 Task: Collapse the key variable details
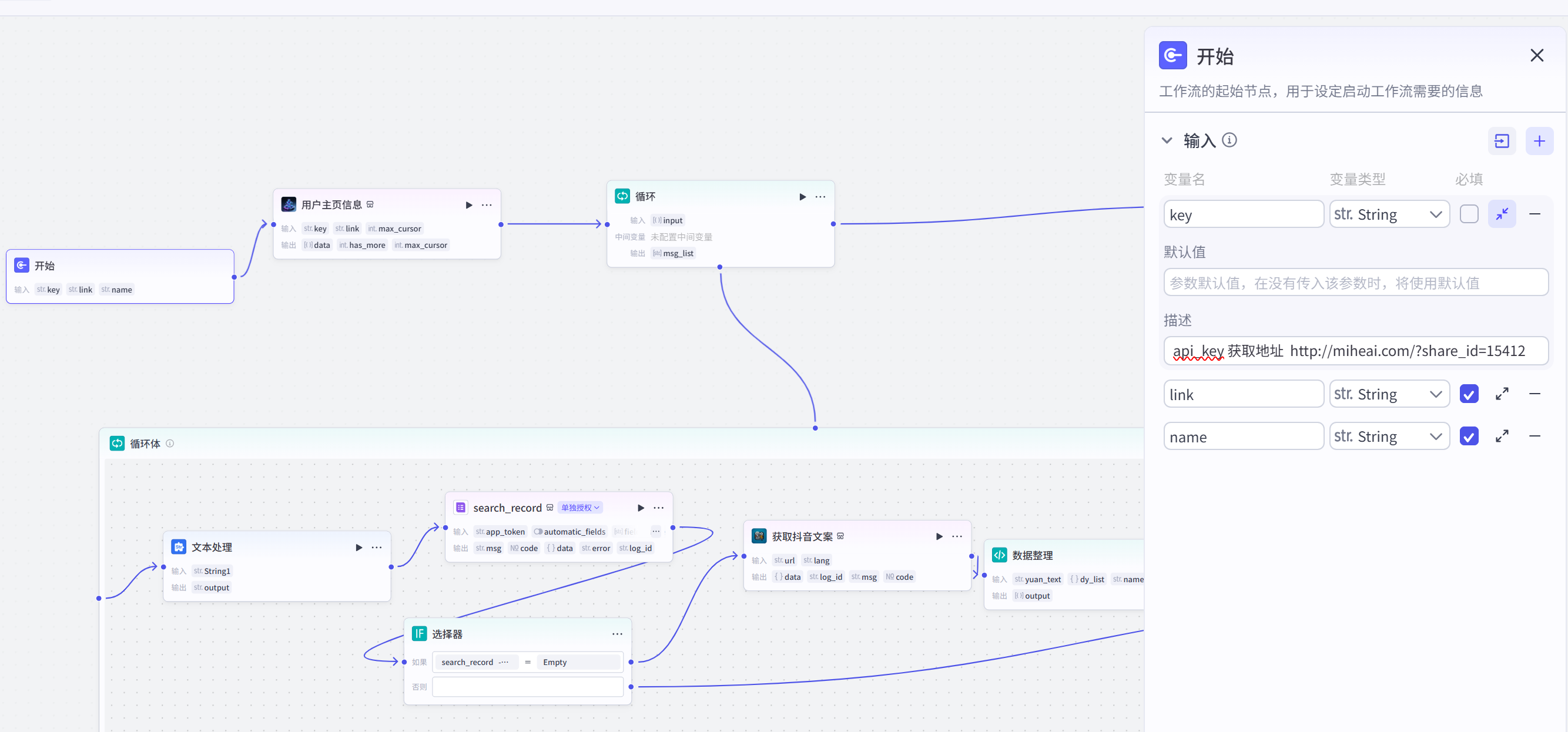tap(1502, 214)
